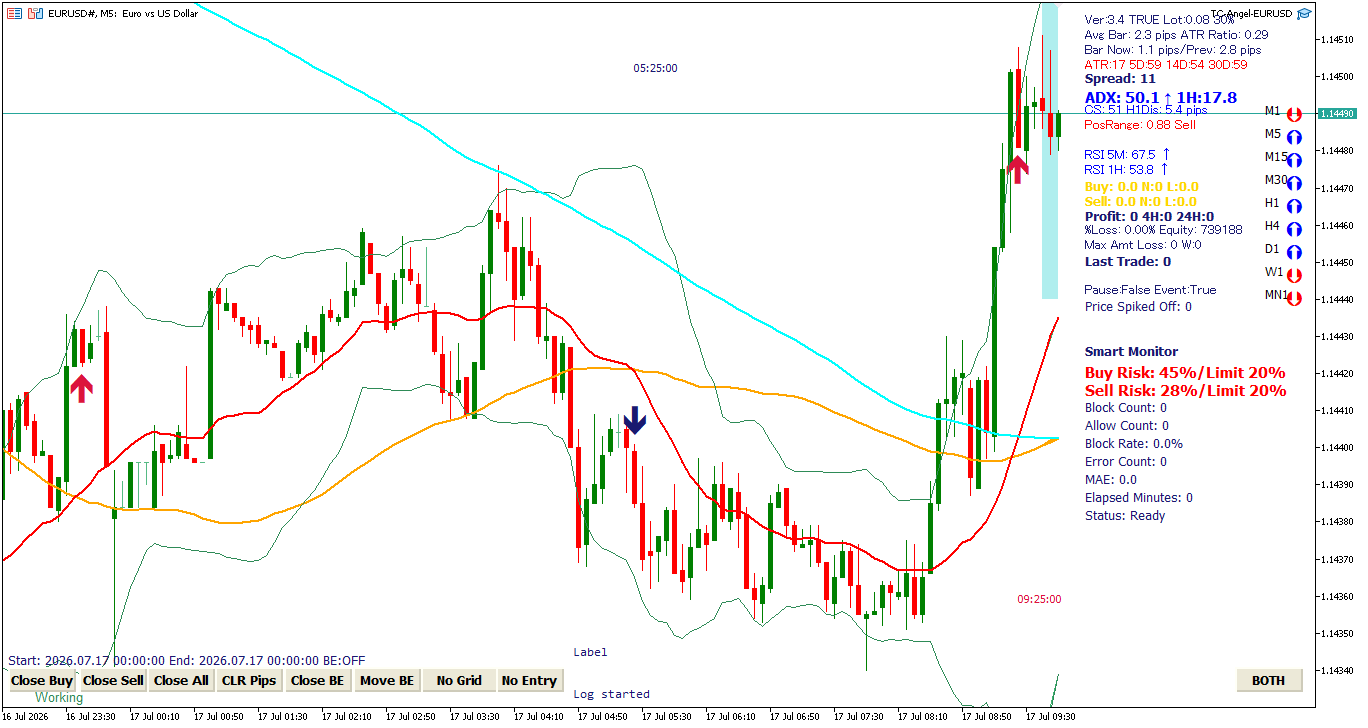Click the Close Sell button
The width and height of the screenshot is (1368, 728).
click(113, 681)
